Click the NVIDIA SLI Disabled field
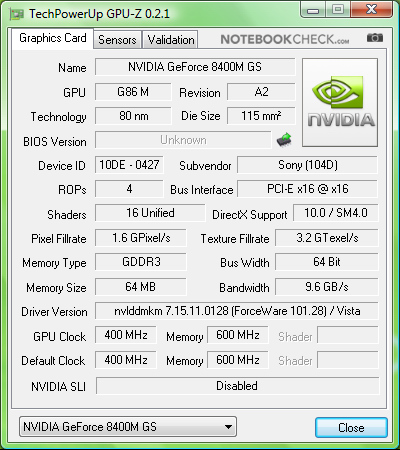Viewport: 400px width, 450px height. (x=237, y=386)
